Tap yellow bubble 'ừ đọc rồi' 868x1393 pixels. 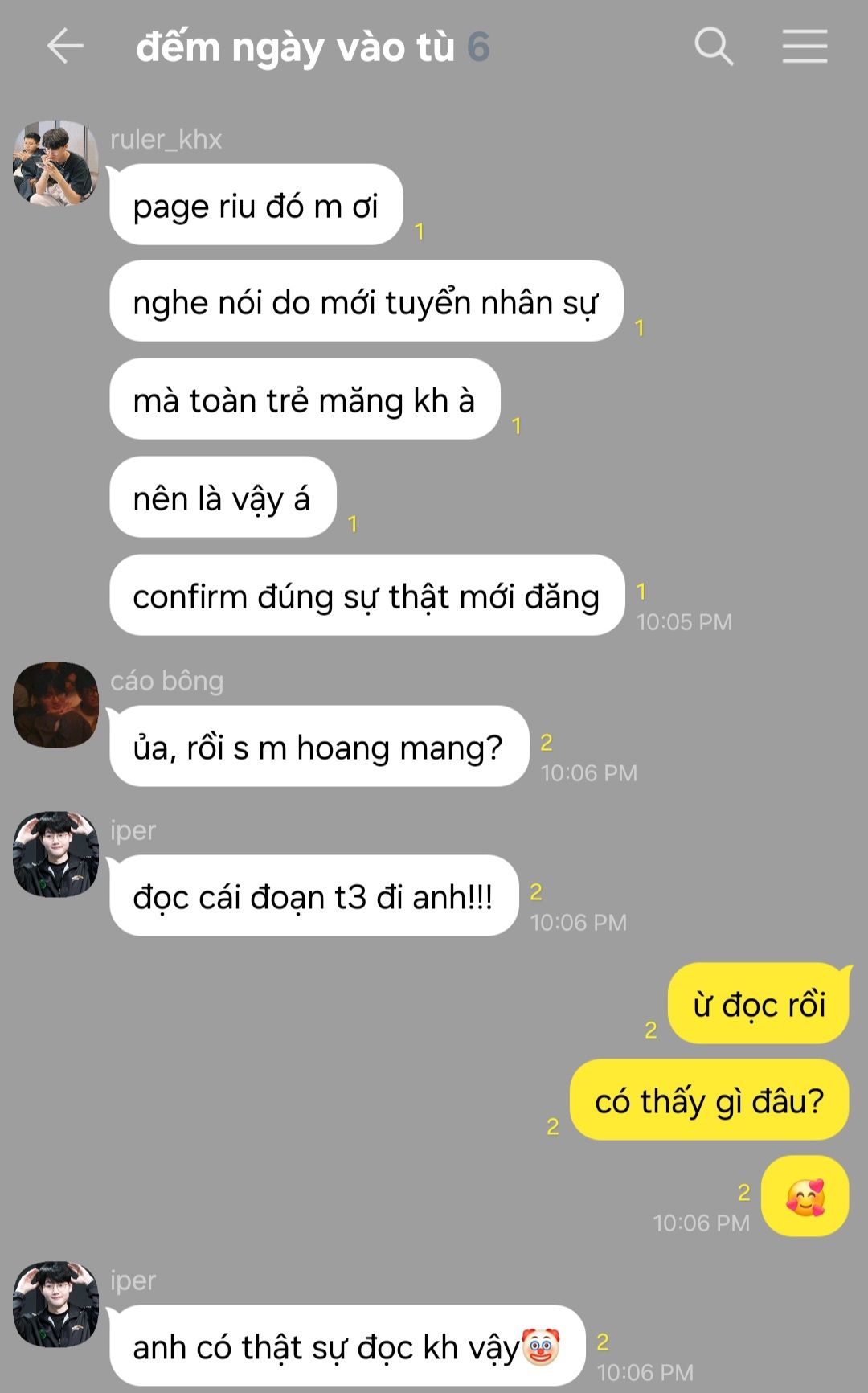759,1004
